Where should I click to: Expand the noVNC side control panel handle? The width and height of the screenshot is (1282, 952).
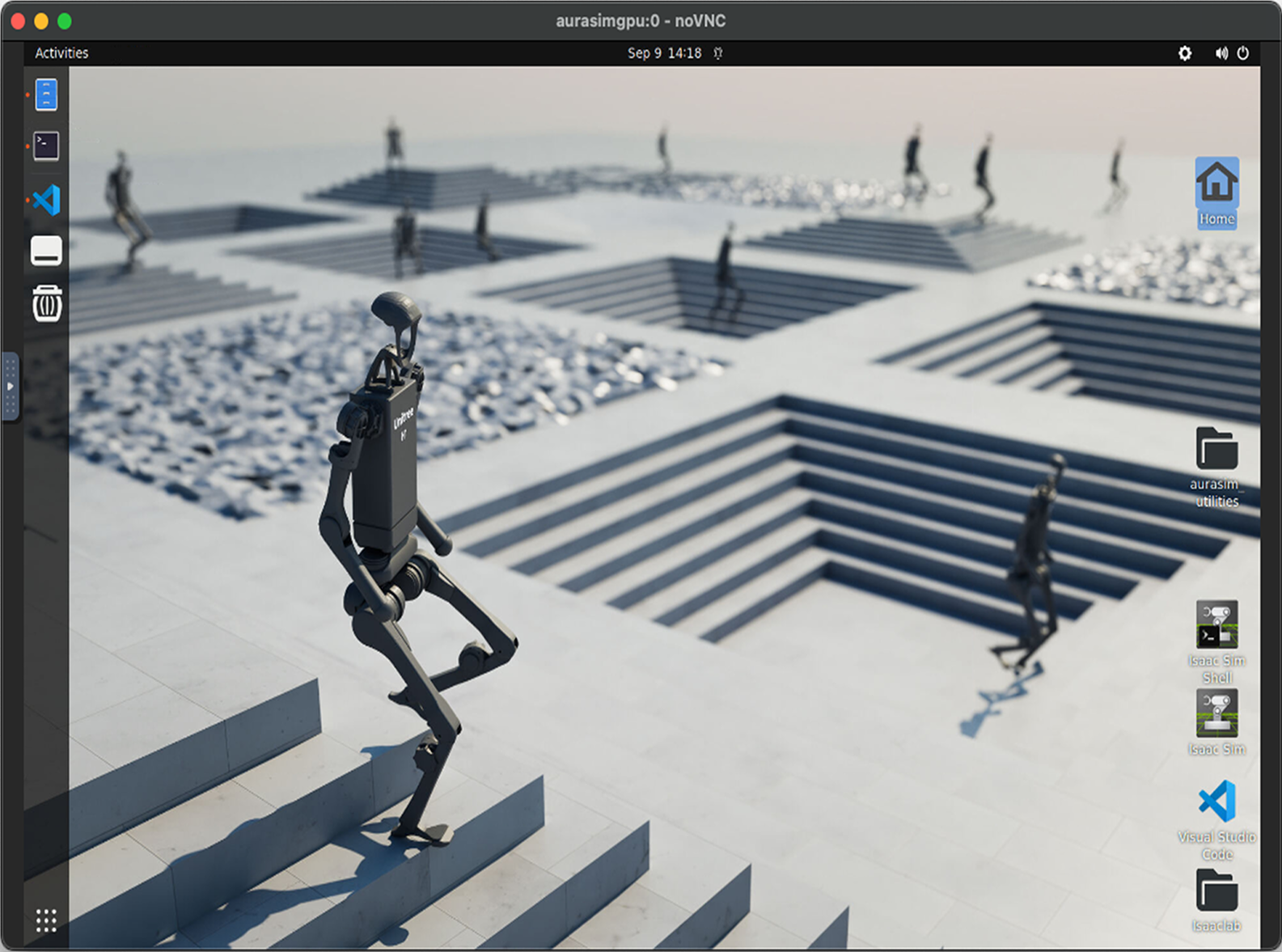(x=10, y=387)
